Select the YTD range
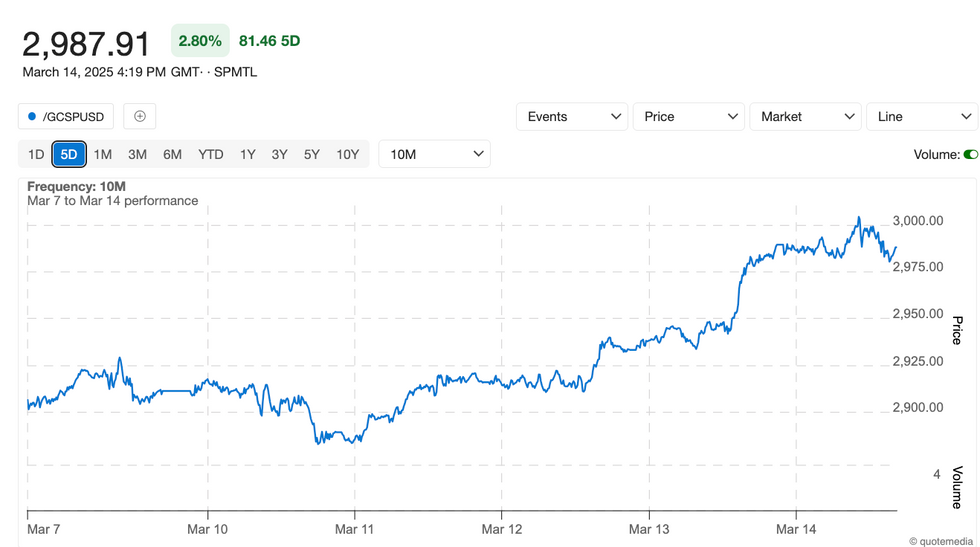The image size is (980, 547). (x=210, y=154)
